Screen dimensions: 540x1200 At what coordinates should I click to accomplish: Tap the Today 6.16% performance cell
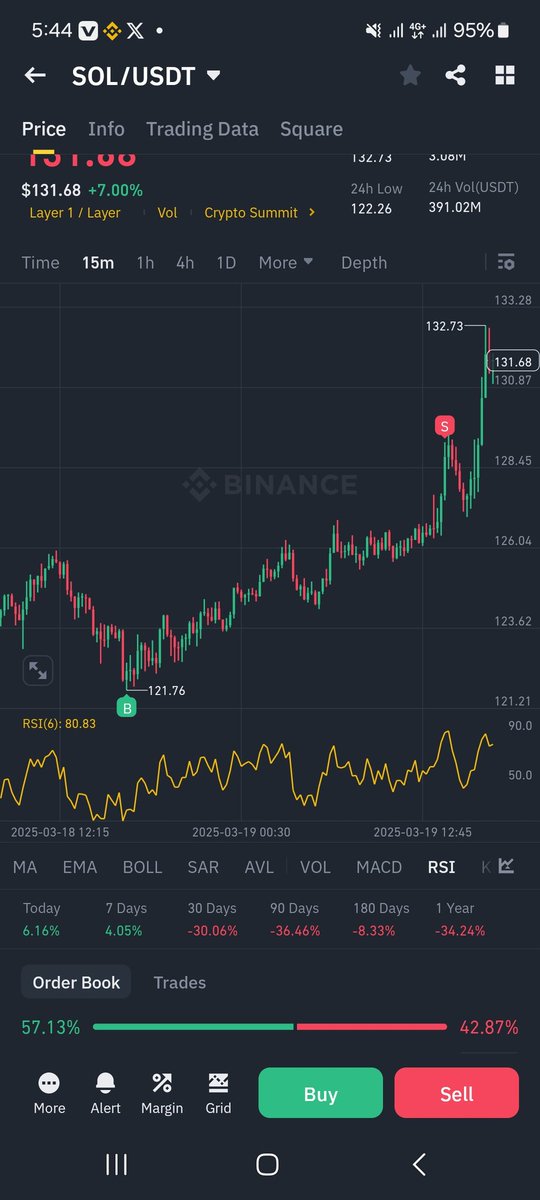pos(42,919)
